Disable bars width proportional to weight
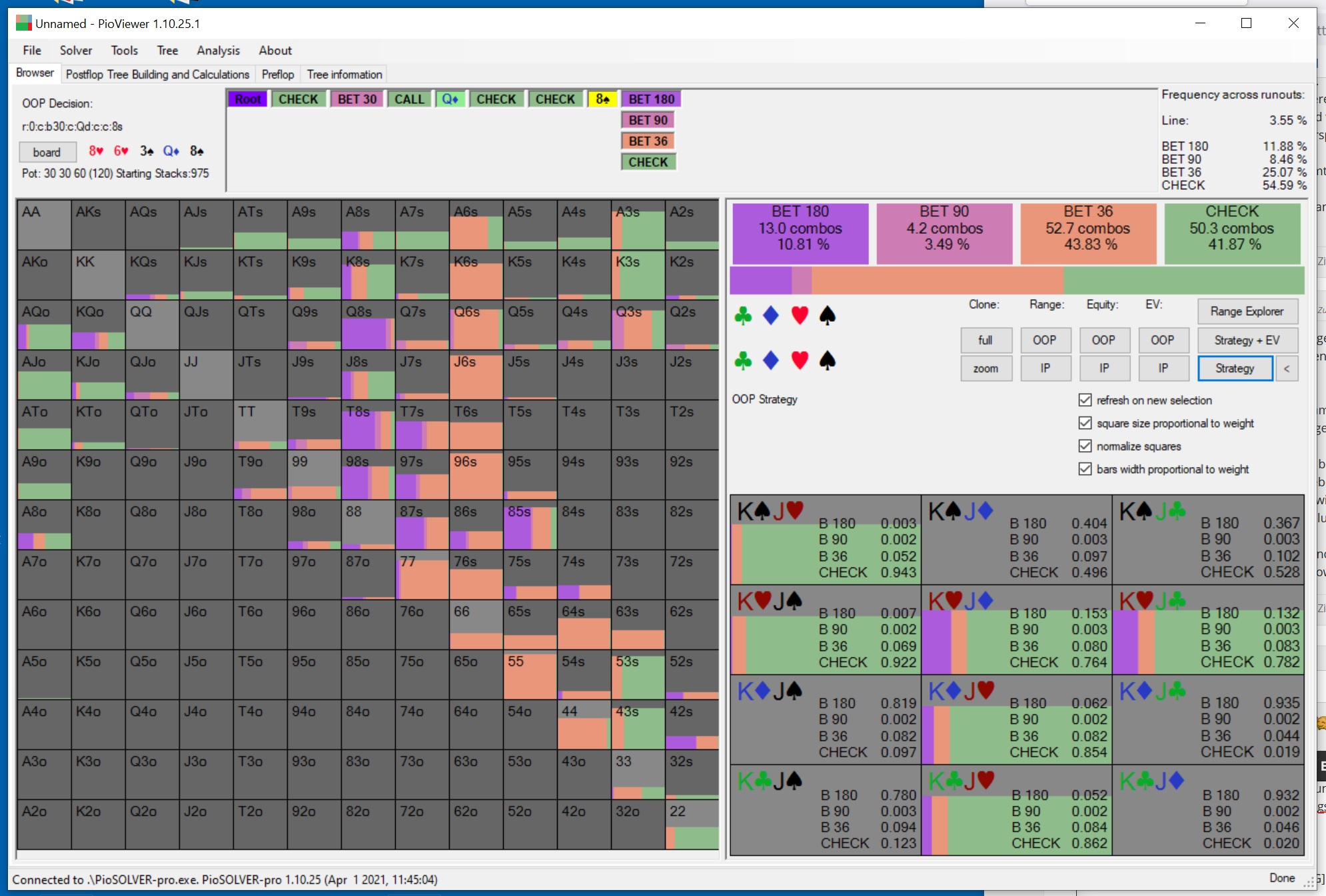The image size is (1326, 896). (1085, 469)
